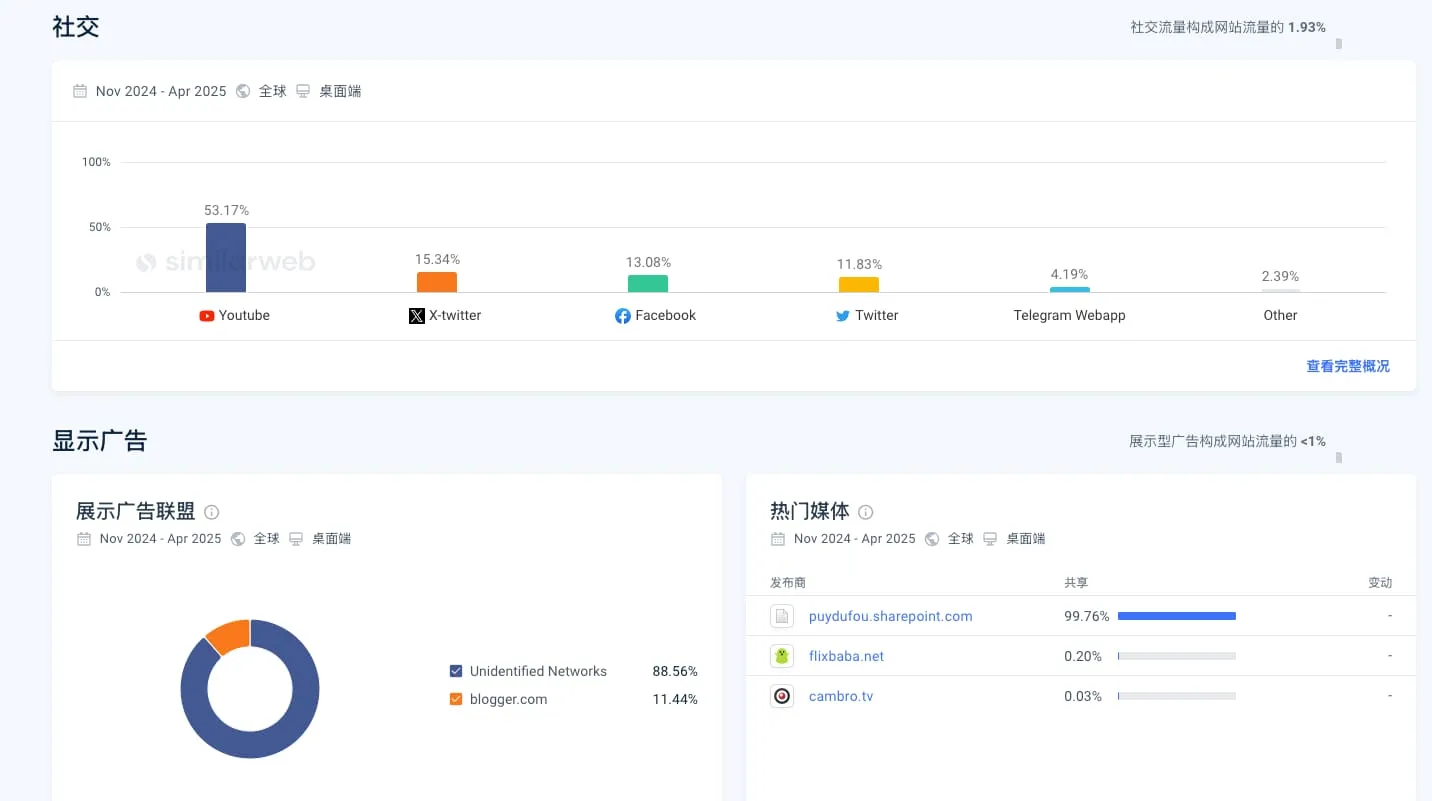Click the 99.76% share progress bar
This screenshot has width=1432, height=801.
(x=1177, y=616)
